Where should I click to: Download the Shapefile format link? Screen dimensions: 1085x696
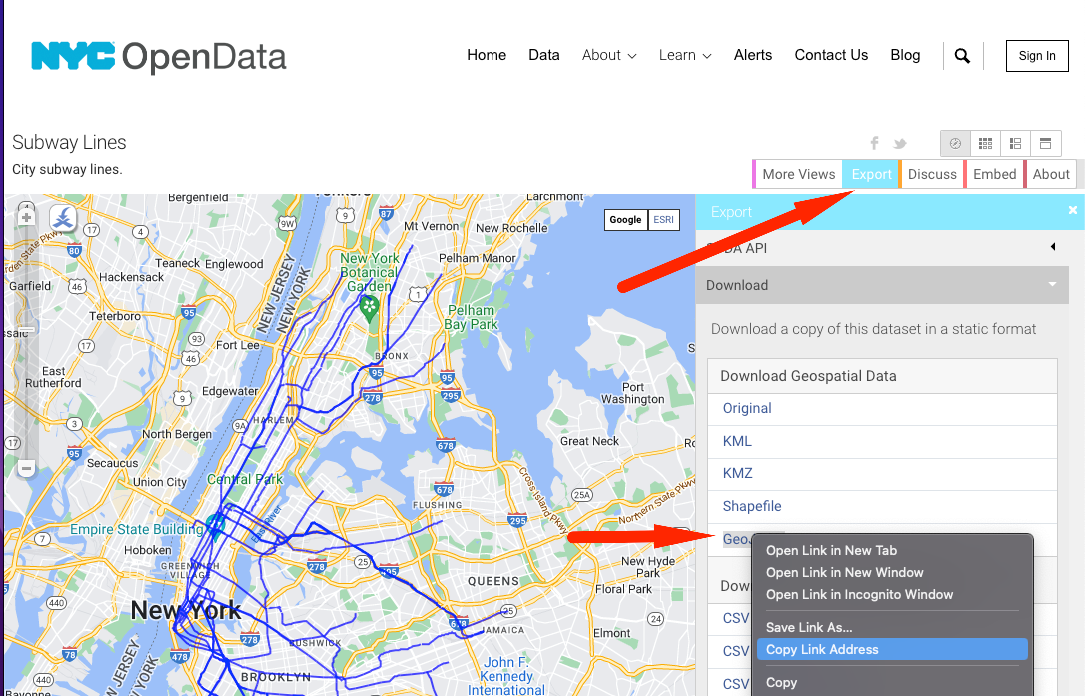click(751, 506)
